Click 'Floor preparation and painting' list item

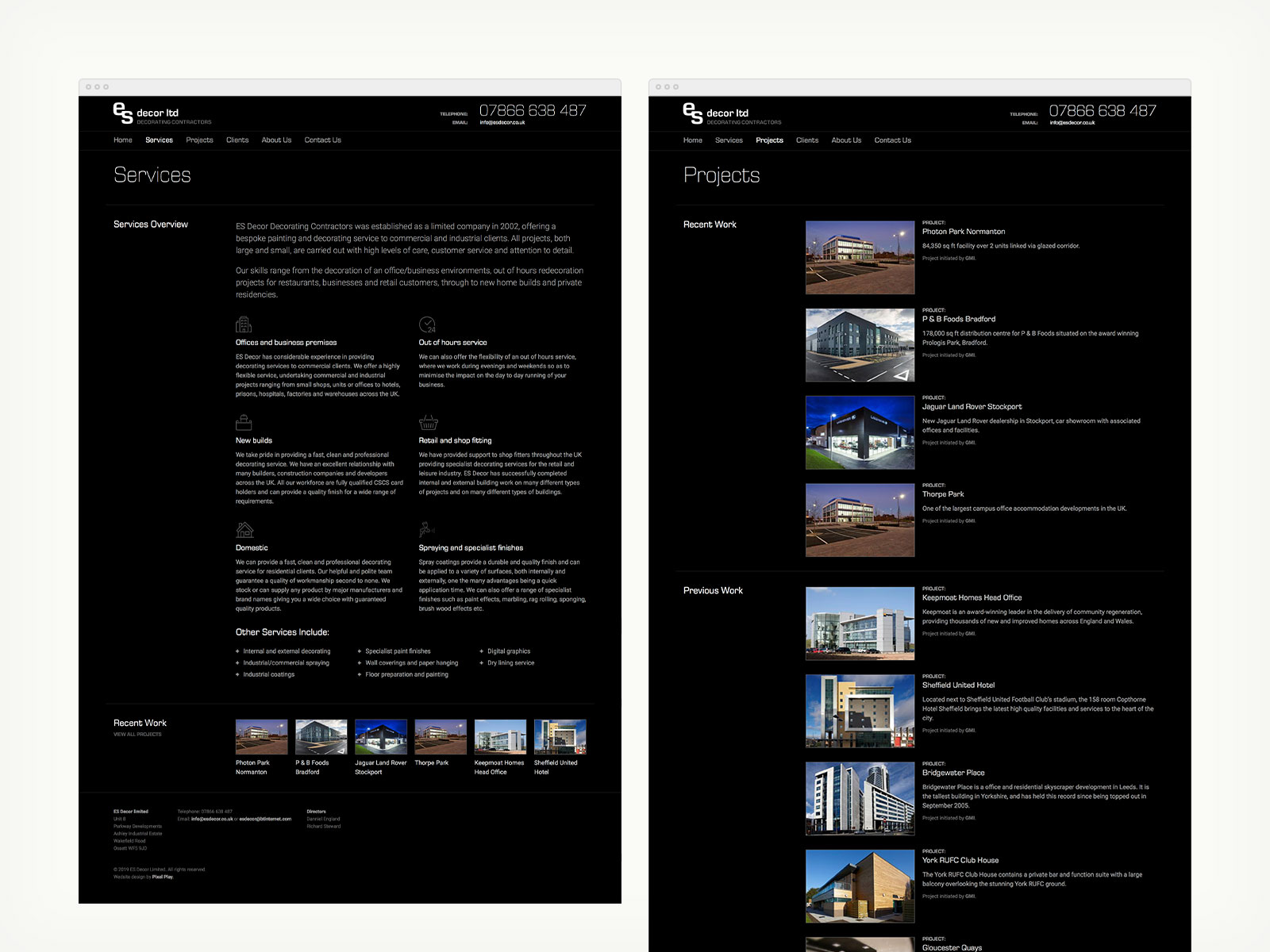coord(406,675)
